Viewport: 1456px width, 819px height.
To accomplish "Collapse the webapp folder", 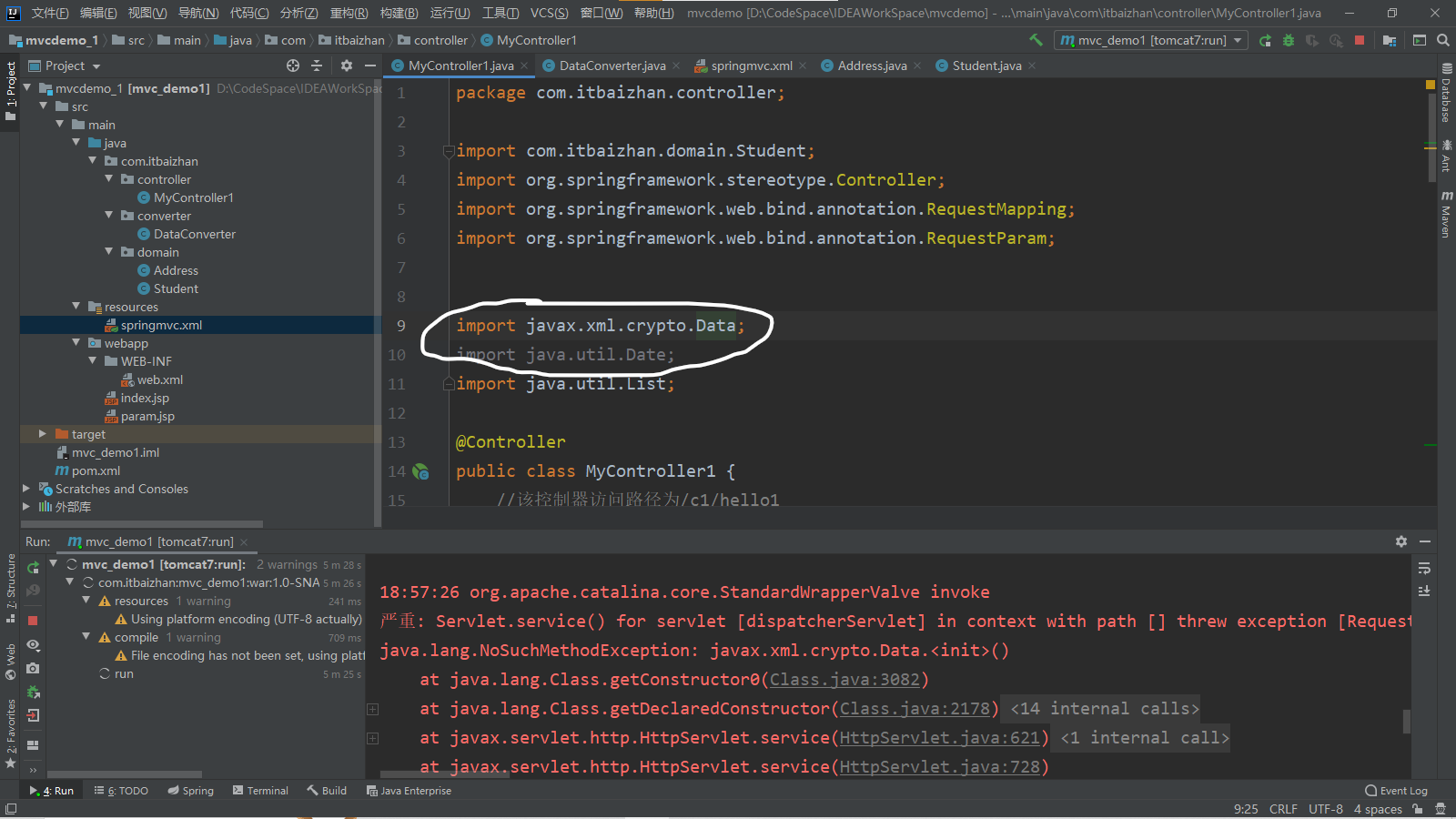I will click(x=76, y=343).
